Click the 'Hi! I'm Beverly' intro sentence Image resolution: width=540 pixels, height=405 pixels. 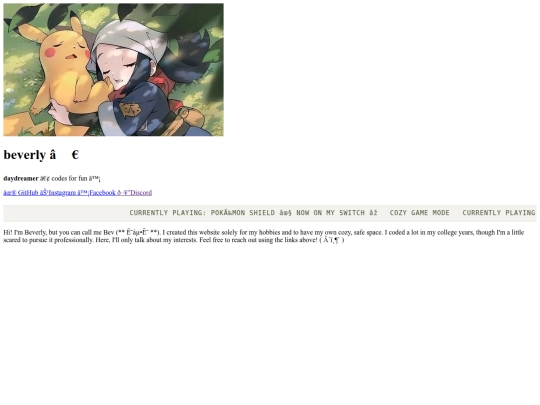tap(82, 232)
